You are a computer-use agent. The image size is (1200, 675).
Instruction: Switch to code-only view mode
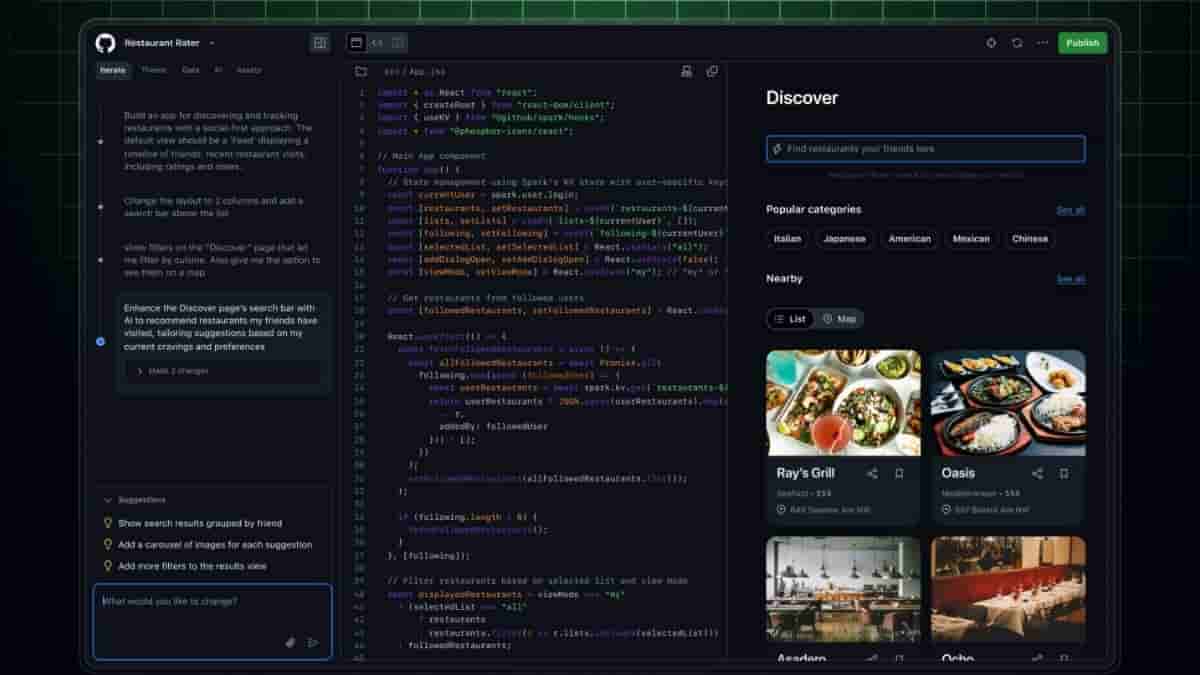pyautogui.click(x=377, y=43)
